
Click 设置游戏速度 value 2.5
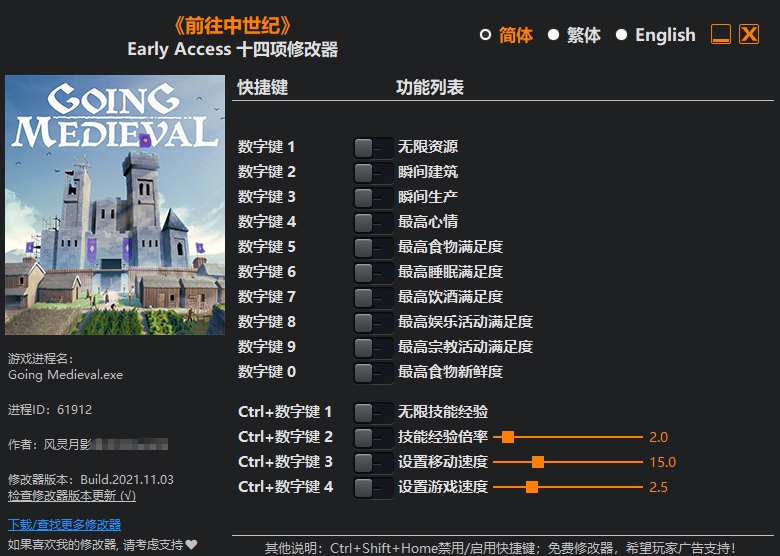click(659, 487)
